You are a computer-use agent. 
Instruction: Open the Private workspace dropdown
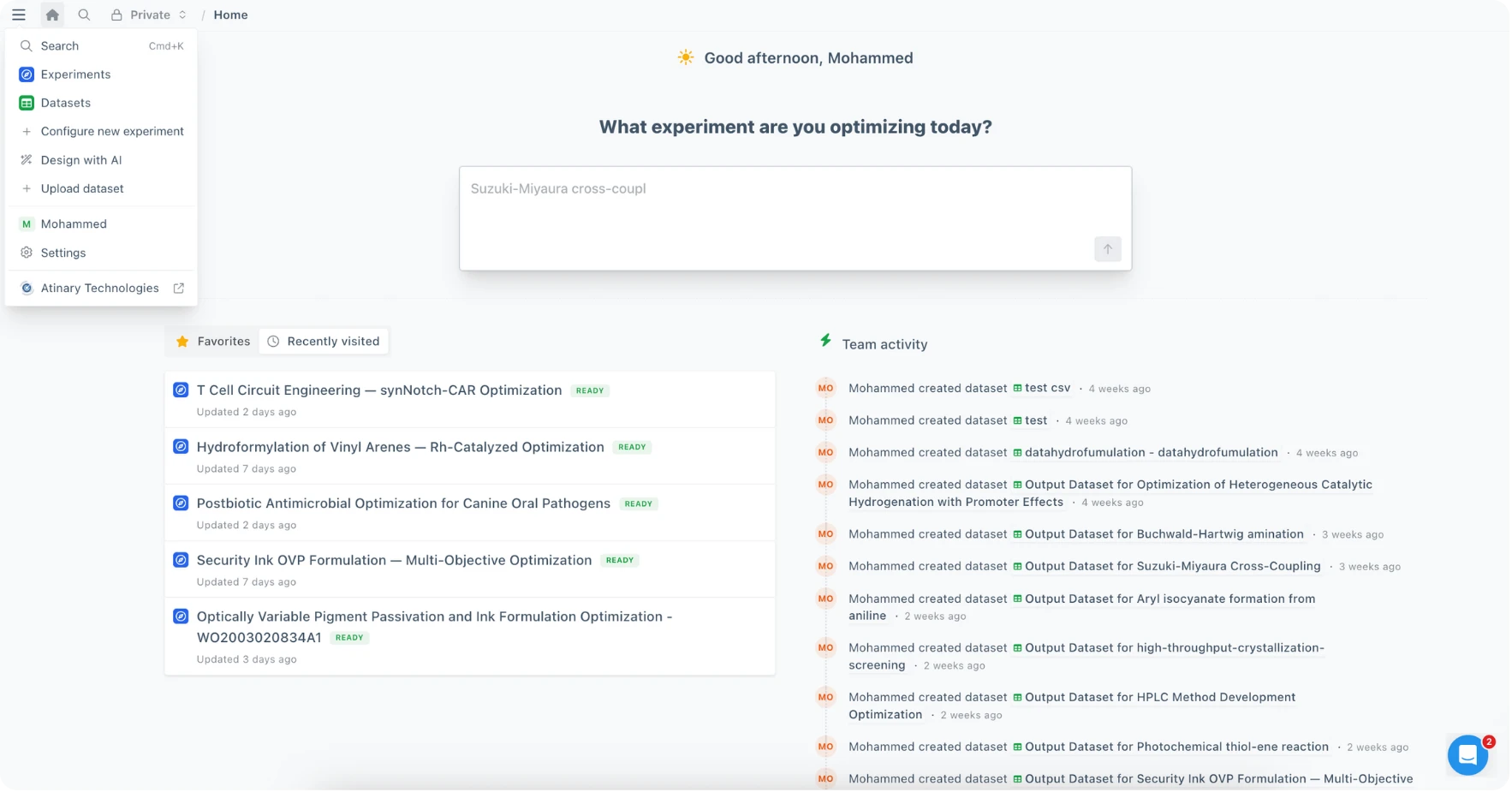pyautogui.click(x=149, y=15)
